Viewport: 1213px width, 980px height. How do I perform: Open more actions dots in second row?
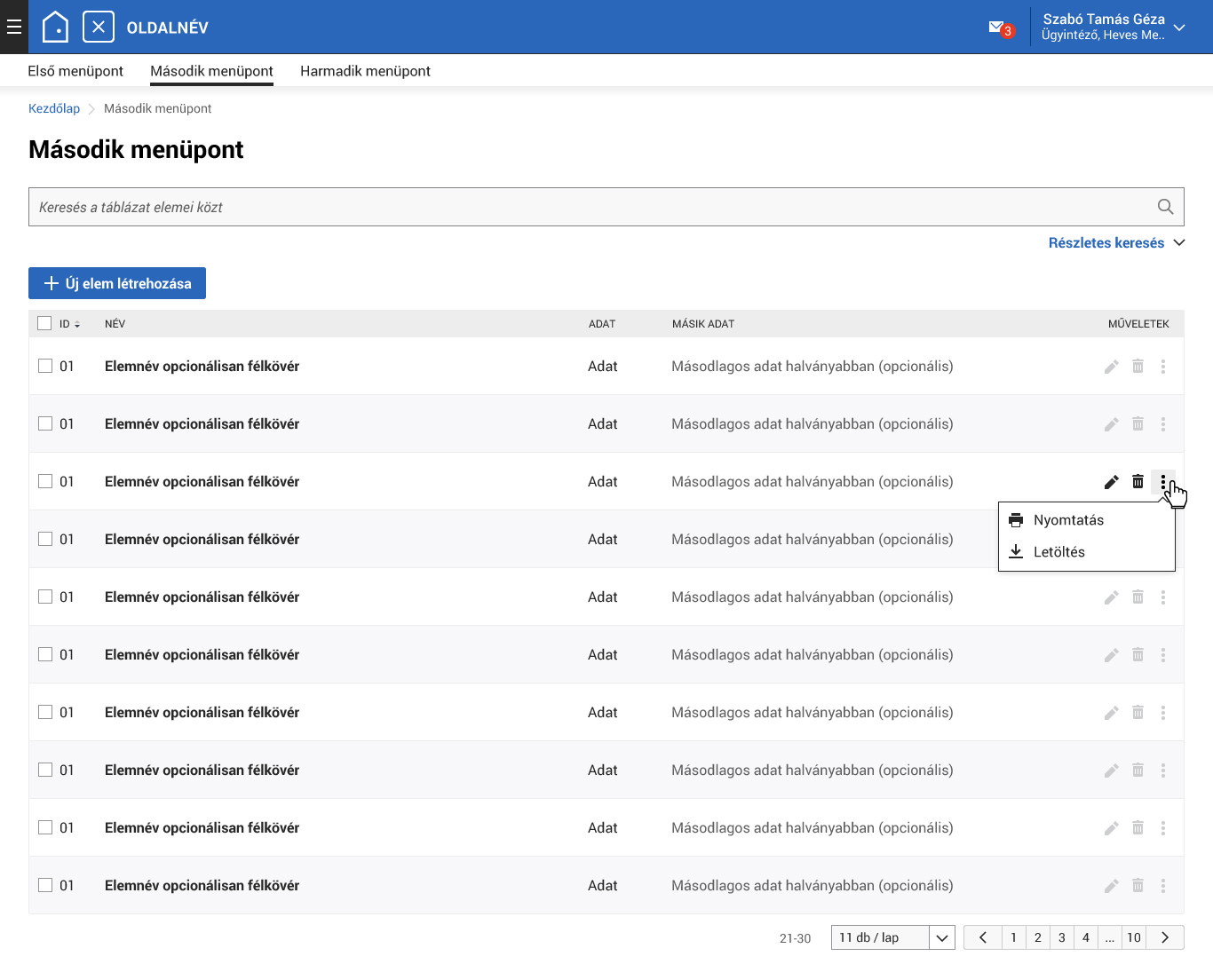[1163, 424]
